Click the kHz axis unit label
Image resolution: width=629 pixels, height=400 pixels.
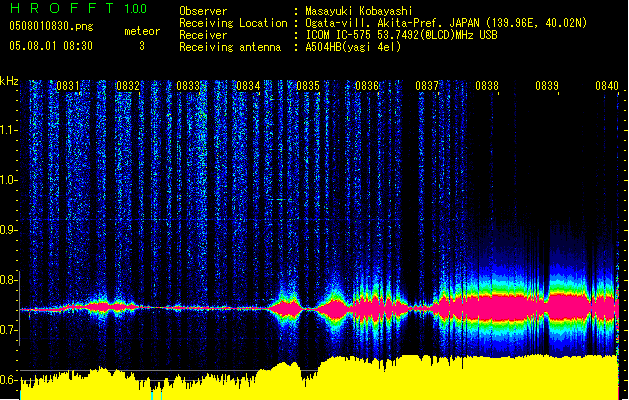coord(9,81)
